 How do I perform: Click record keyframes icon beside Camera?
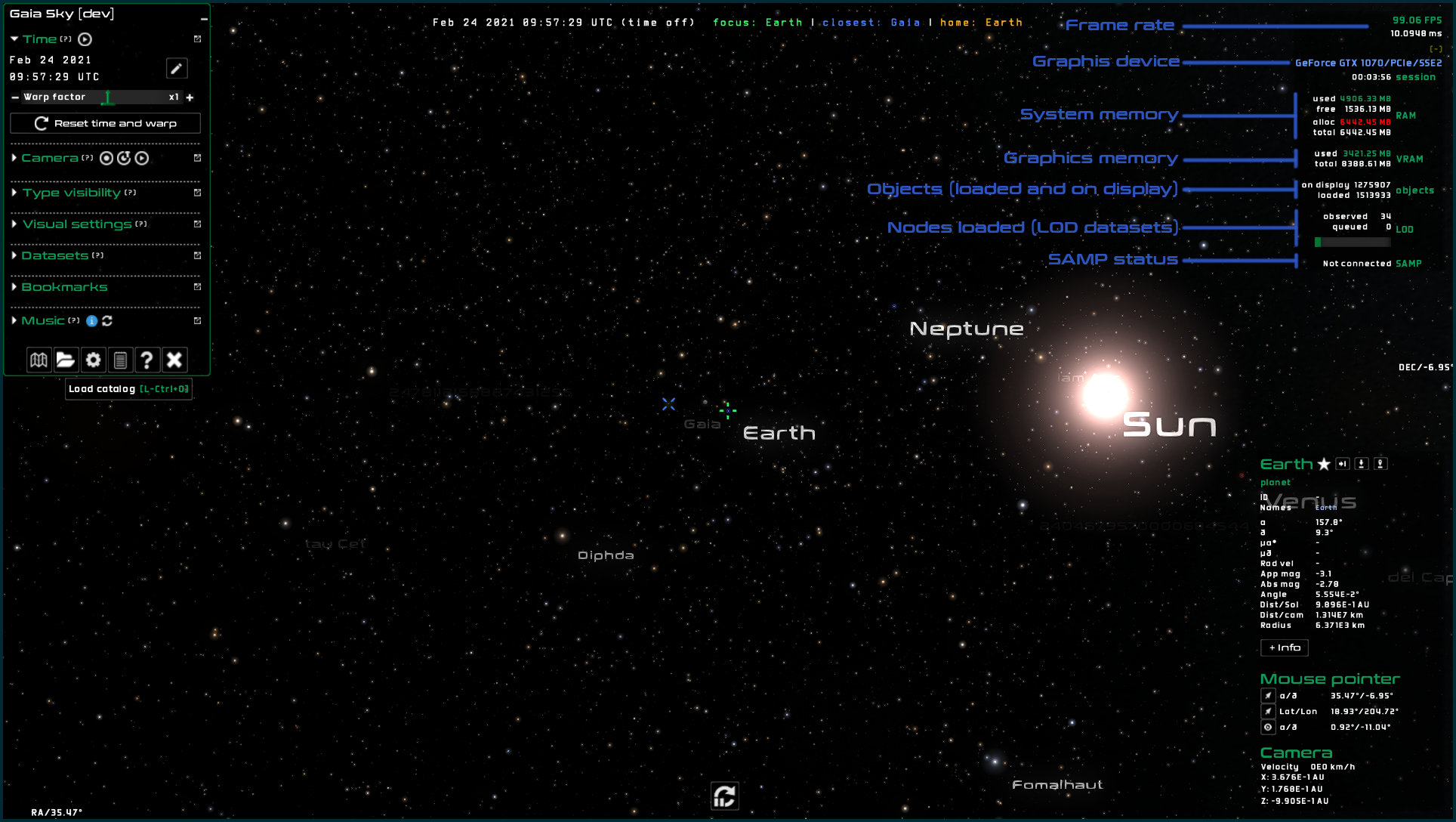coord(124,158)
